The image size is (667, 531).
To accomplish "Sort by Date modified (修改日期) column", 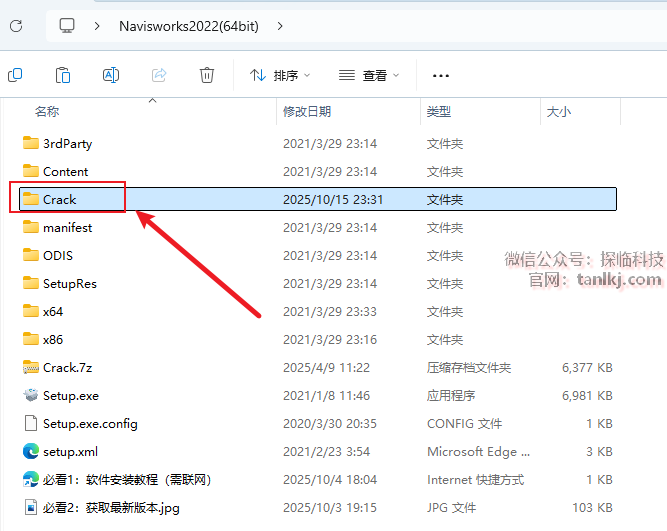I will (x=306, y=112).
